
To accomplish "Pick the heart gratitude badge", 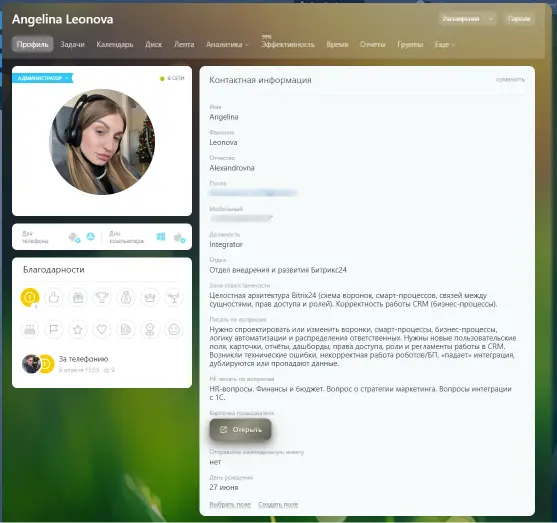I will (x=102, y=329).
